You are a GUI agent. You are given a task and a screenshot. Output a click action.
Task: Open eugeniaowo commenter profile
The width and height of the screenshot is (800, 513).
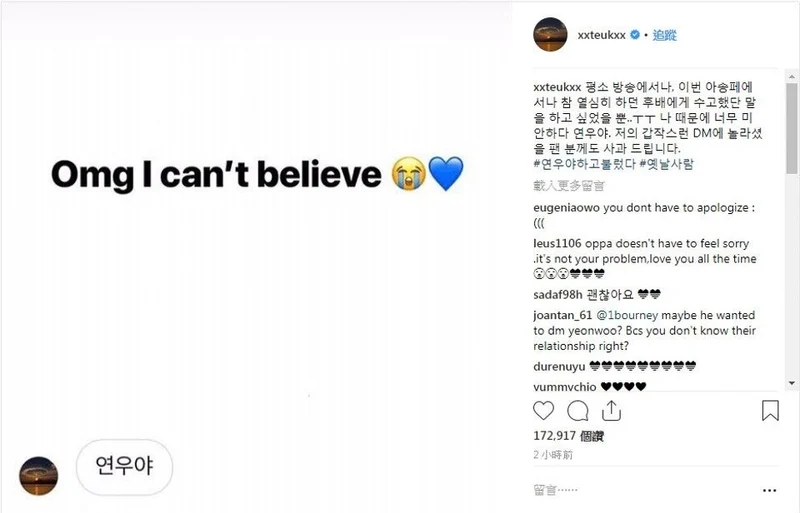click(564, 207)
